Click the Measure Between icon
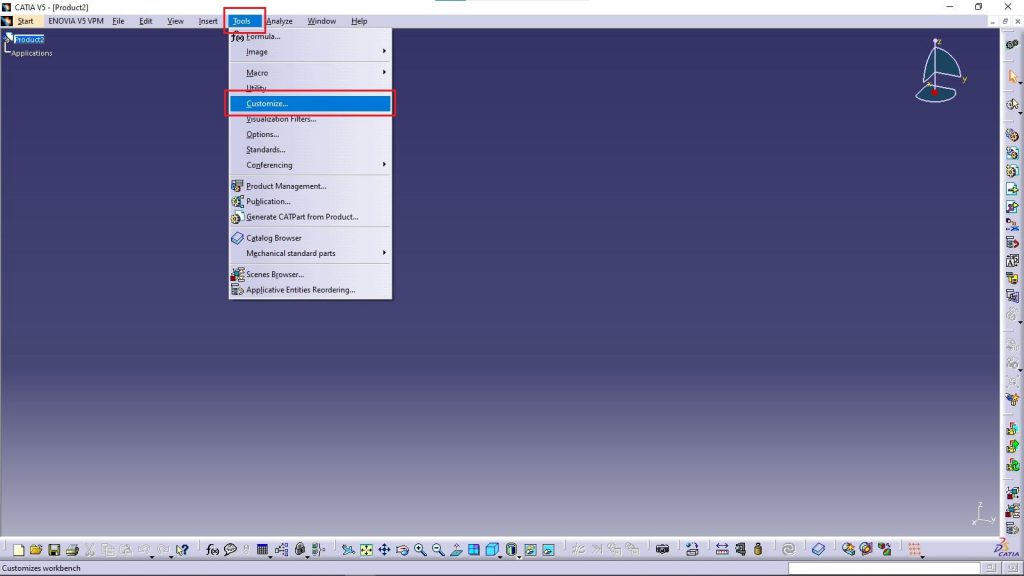 click(x=722, y=550)
